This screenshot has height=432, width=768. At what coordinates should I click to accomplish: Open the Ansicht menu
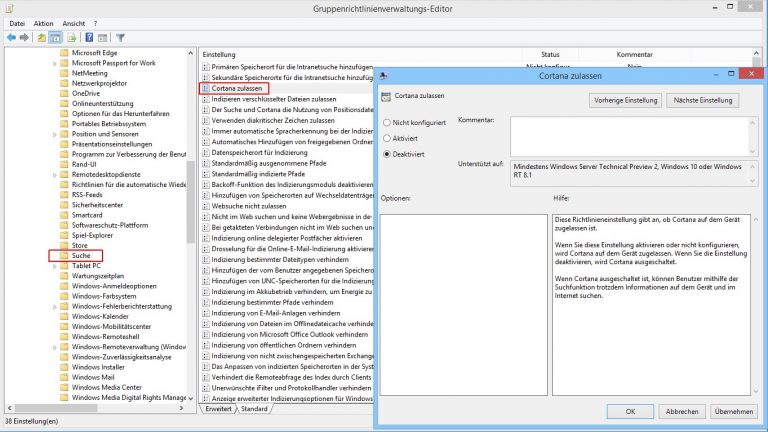73,24
